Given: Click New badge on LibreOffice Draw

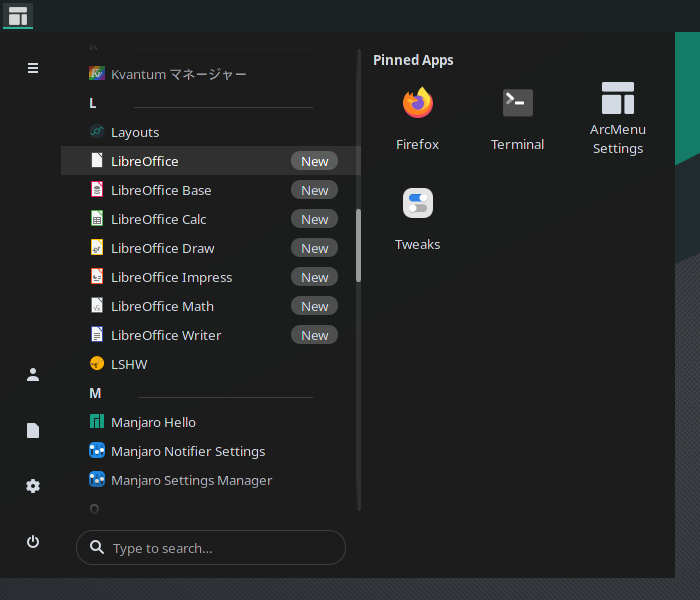Looking at the screenshot, I should (x=314, y=248).
